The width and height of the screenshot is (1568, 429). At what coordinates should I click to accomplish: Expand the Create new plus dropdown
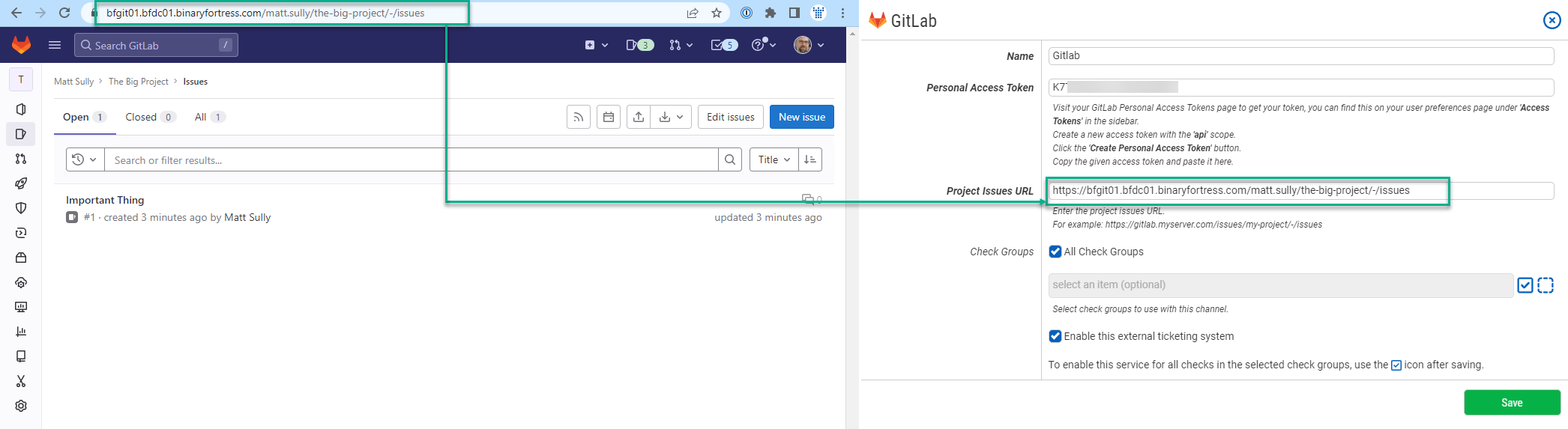[x=596, y=45]
